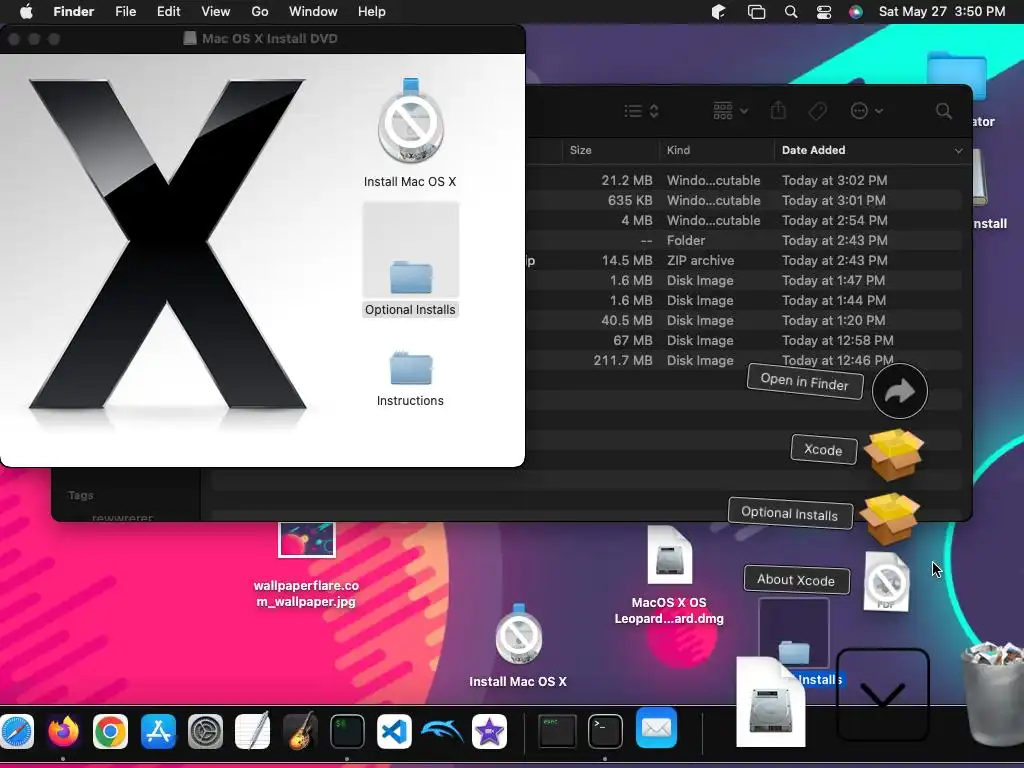Click the Tags icon in Finder toolbar
Image resolution: width=1024 pixels, height=768 pixels.
coord(818,111)
